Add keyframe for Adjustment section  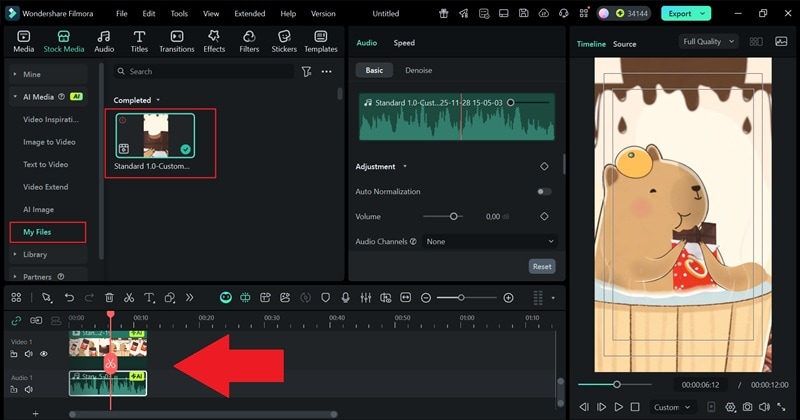544,166
